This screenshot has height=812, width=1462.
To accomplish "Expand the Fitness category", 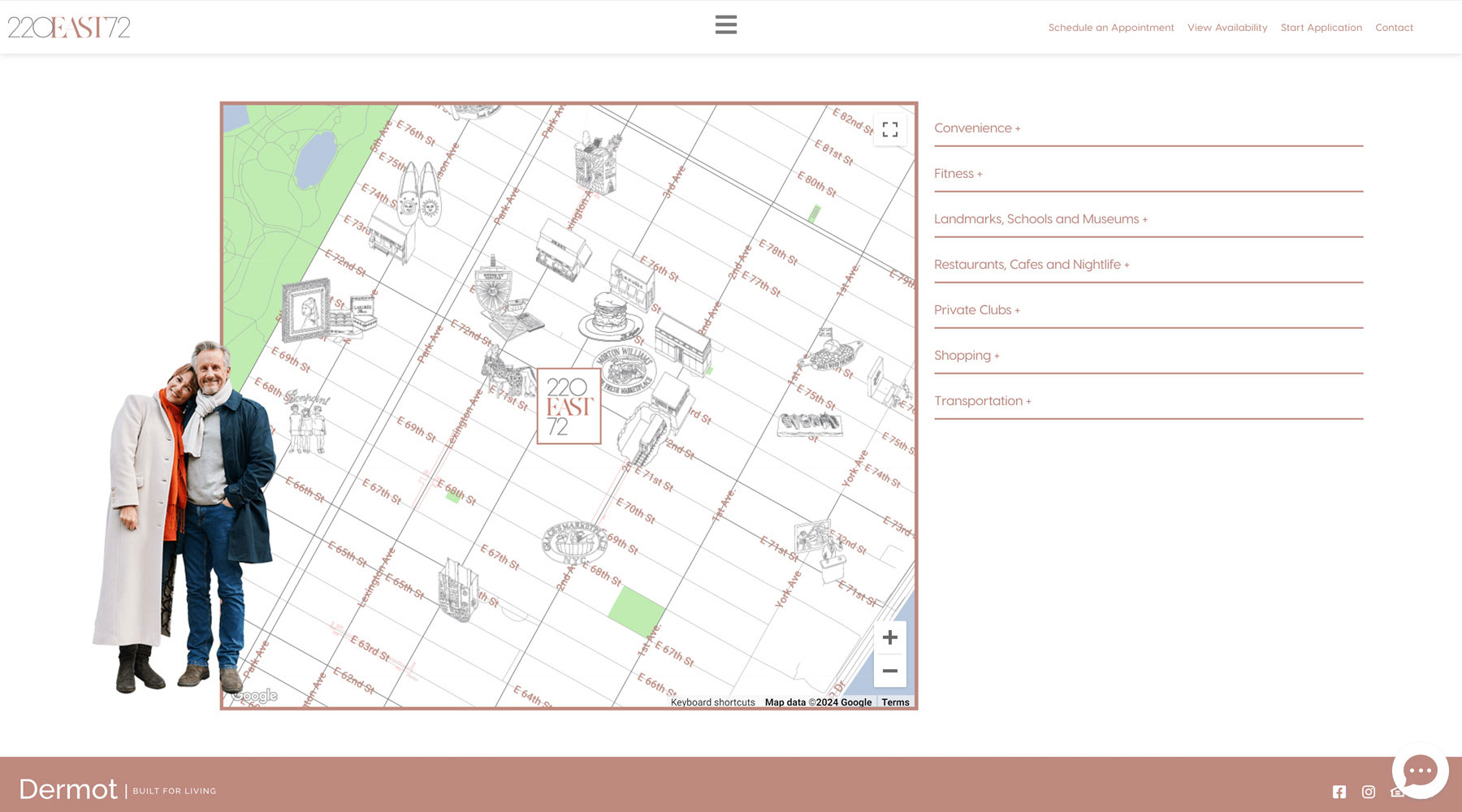I will point(958,174).
